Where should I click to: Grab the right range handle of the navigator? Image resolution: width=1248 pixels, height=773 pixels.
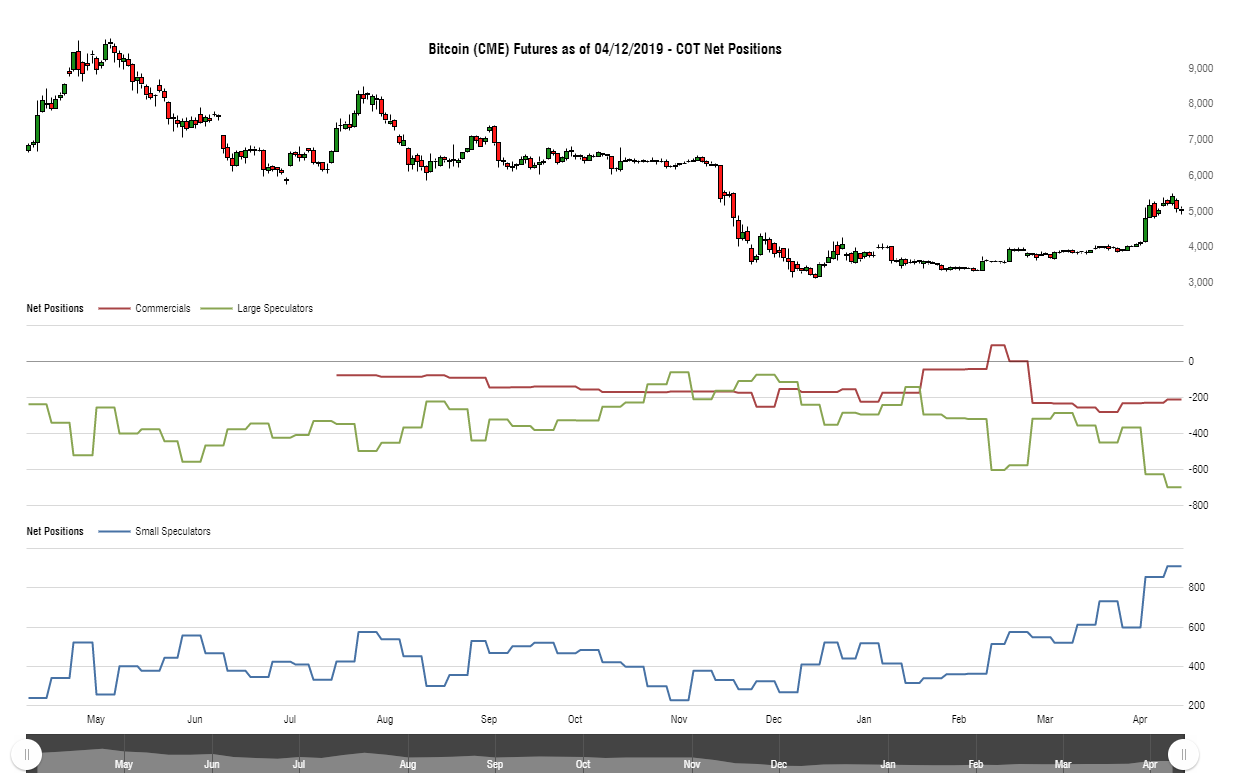click(1183, 754)
